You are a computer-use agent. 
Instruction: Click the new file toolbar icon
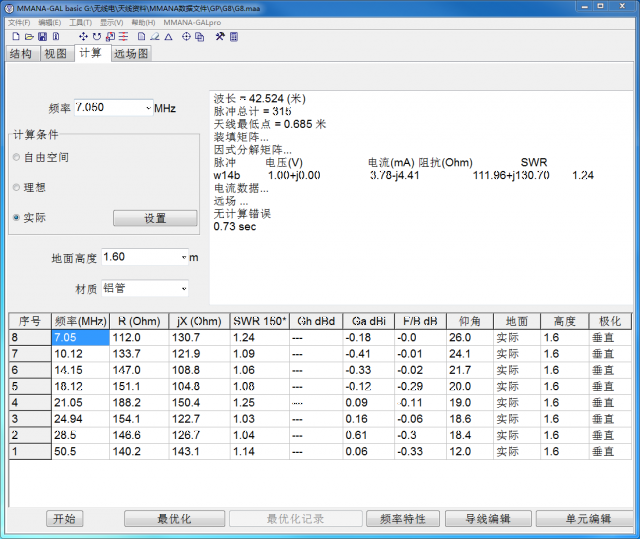pos(16,37)
